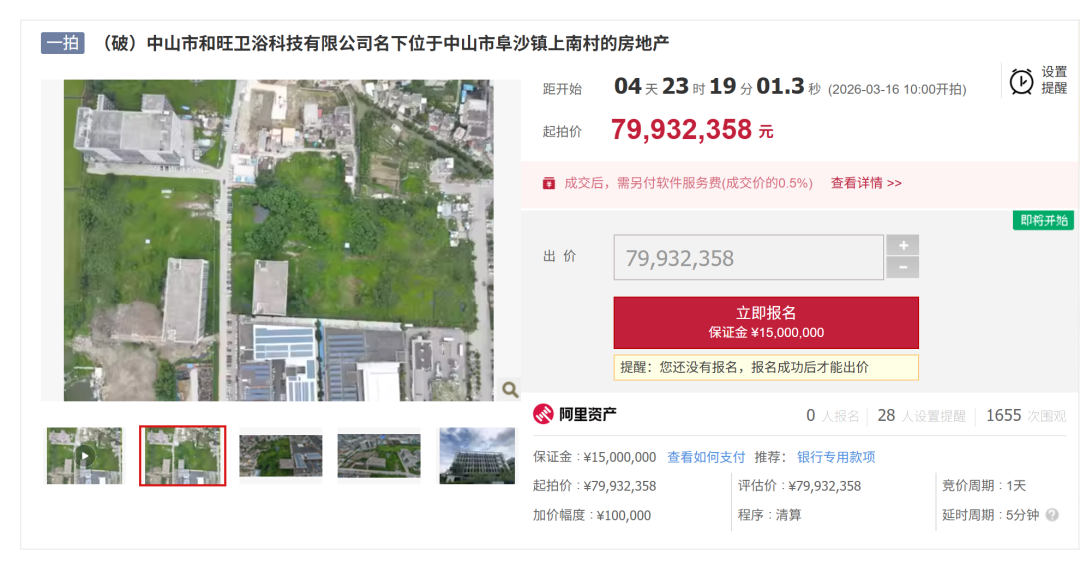Click the magnifier icon on main photo
The height and width of the screenshot is (566, 1080).
pyautogui.click(x=510, y=389)
